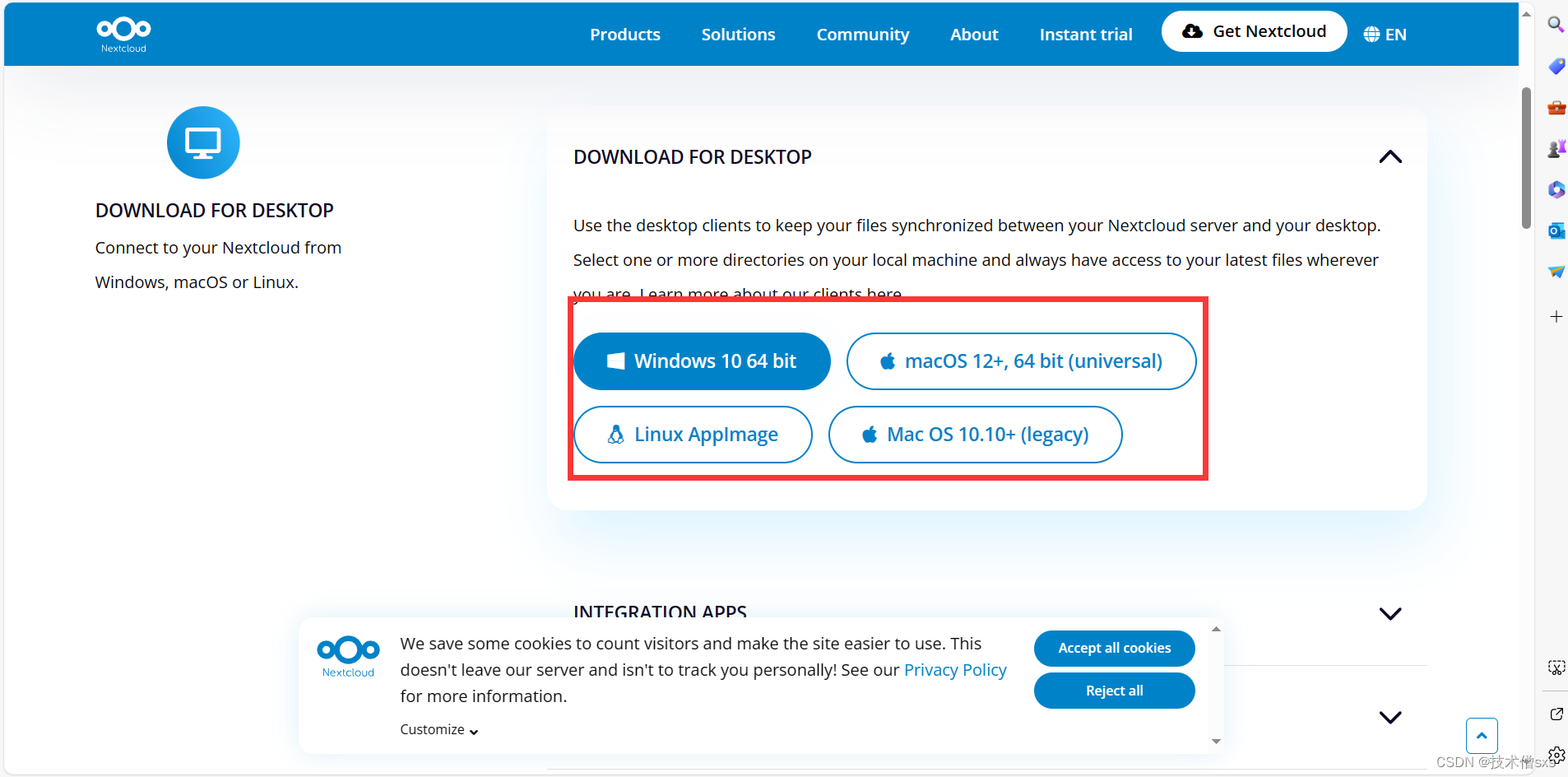This screenshot has height=777, width=1568.
Task: Open the Edge sidebar Tools briefcase icon
Action: point(1556,107)
